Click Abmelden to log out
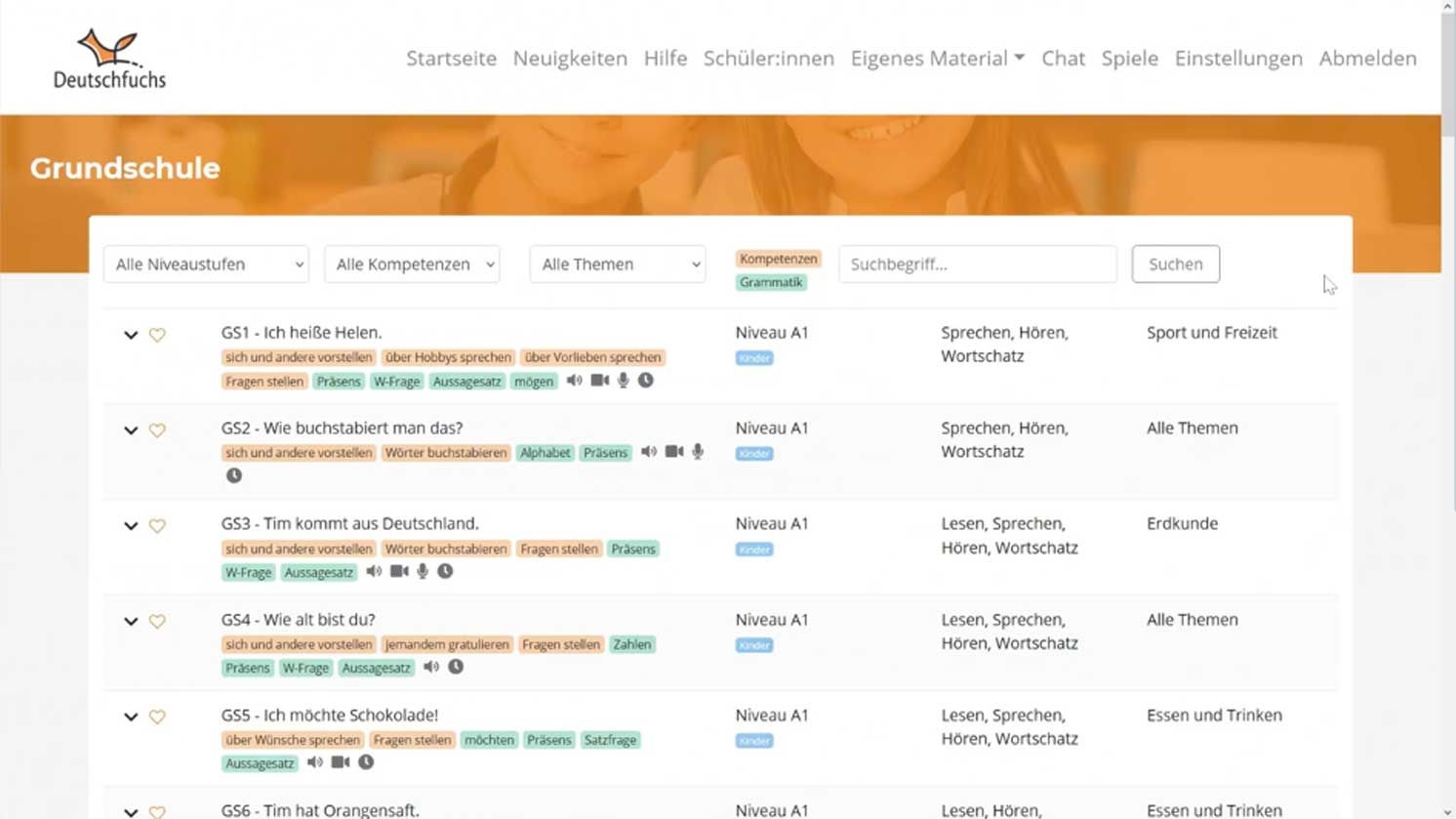Image resolution: width=1456 pixels, height=819 pixels. coord(1366,59)
